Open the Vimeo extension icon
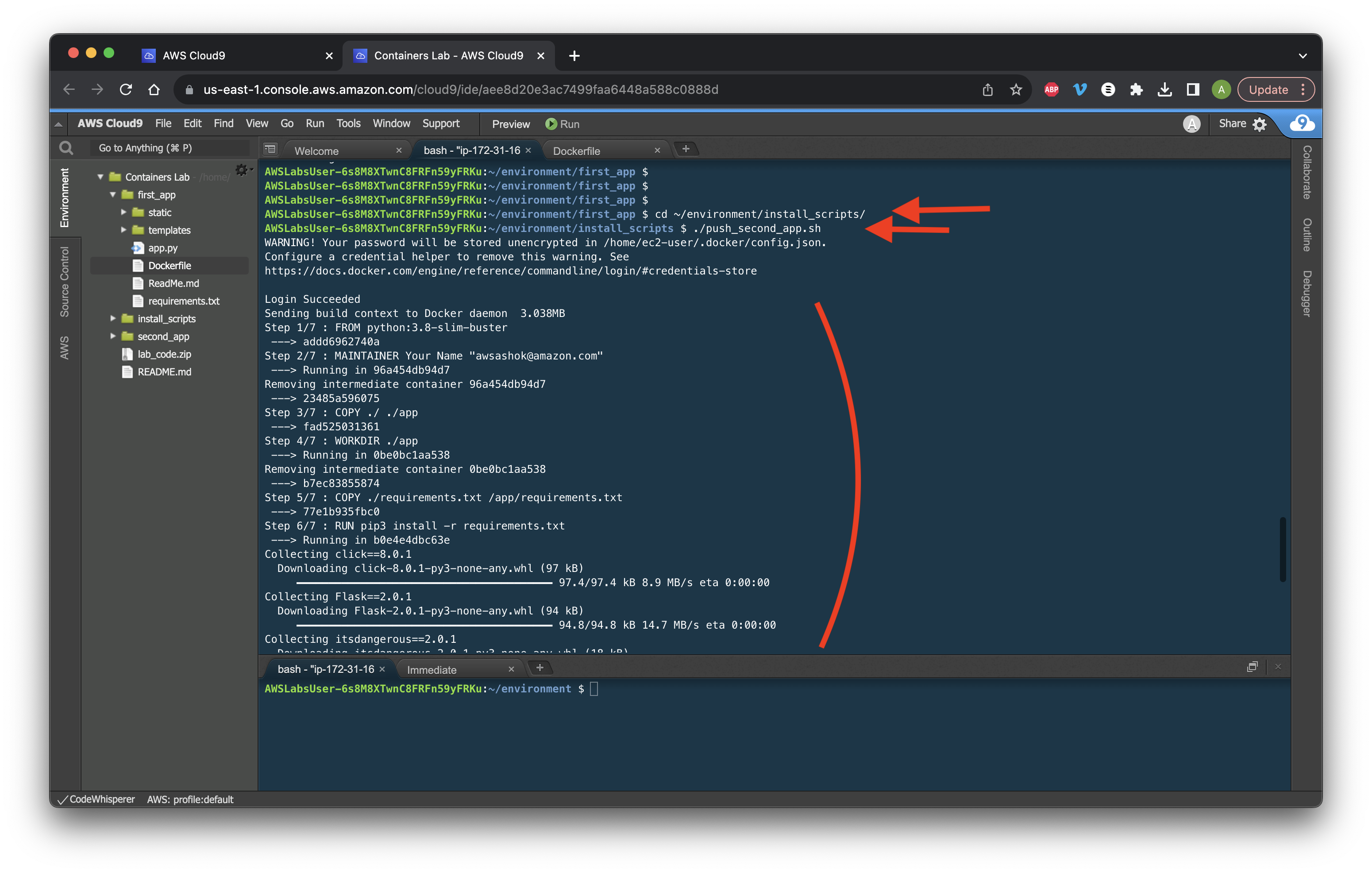The height and width of the screenshot is (873, 1372). point(1080,89)
